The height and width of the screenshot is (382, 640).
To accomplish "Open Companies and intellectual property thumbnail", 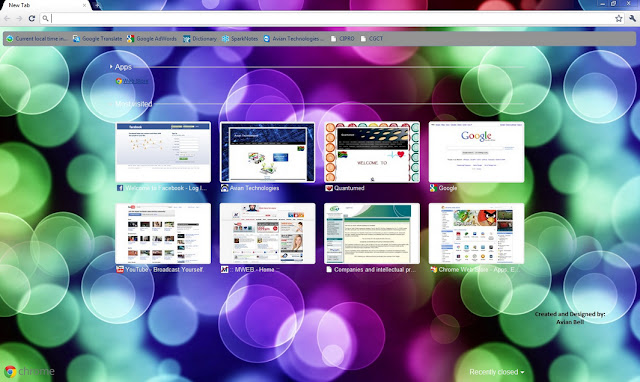I will (372, 233).
